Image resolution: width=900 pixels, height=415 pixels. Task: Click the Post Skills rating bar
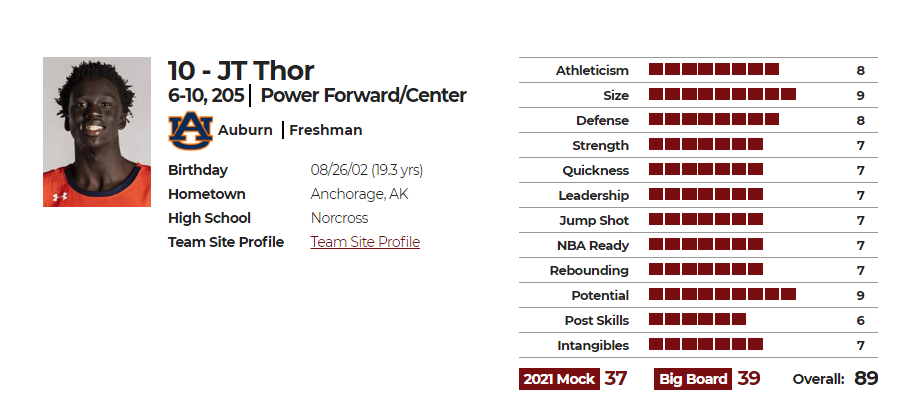[x=697, y=319]
